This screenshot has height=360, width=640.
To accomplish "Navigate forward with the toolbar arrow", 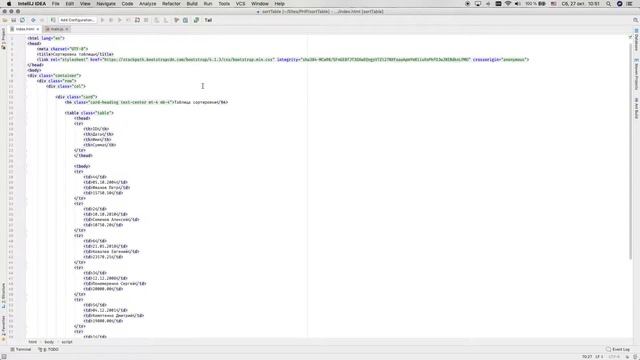I will click(42, 20).
